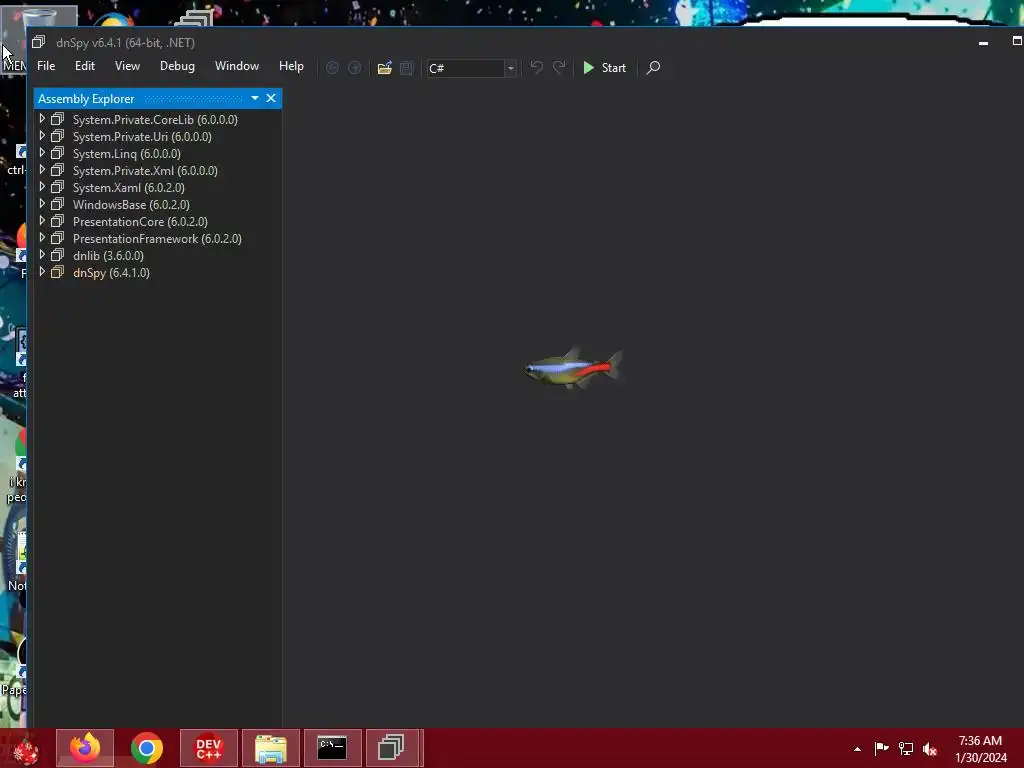Click the assembly icon beside dnlib
This screenshot has height=768, width=1024.
click(x=57, y=255)
